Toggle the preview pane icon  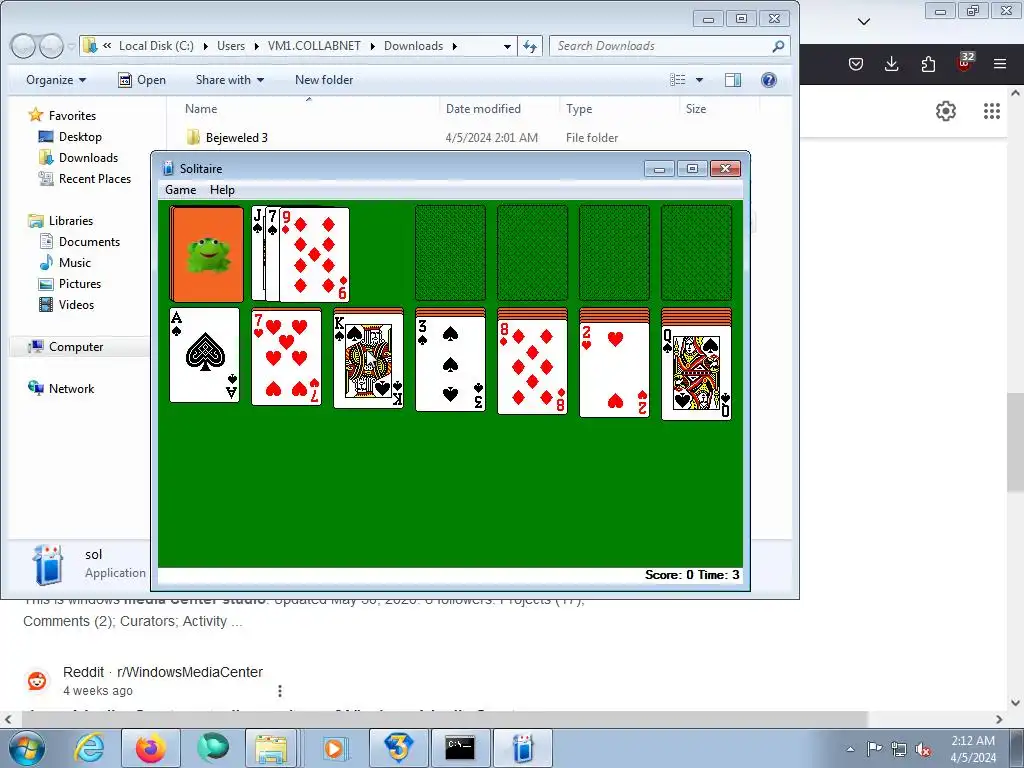click(x=733, y=80)
